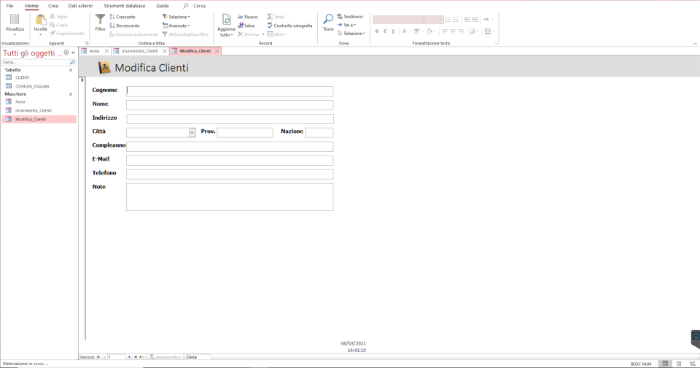Image resolution: width=700 pixels, height=368 pixels.
Task: Toggle underline (S) formatting
Action: pyautogui.click(x=393, y=31)
